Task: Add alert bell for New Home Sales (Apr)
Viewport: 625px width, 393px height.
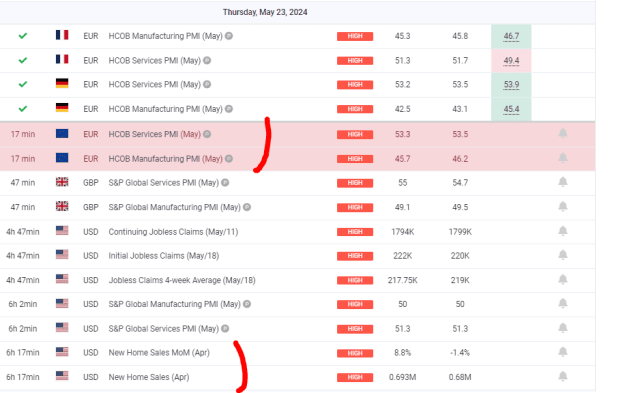Action: [562, 376]
